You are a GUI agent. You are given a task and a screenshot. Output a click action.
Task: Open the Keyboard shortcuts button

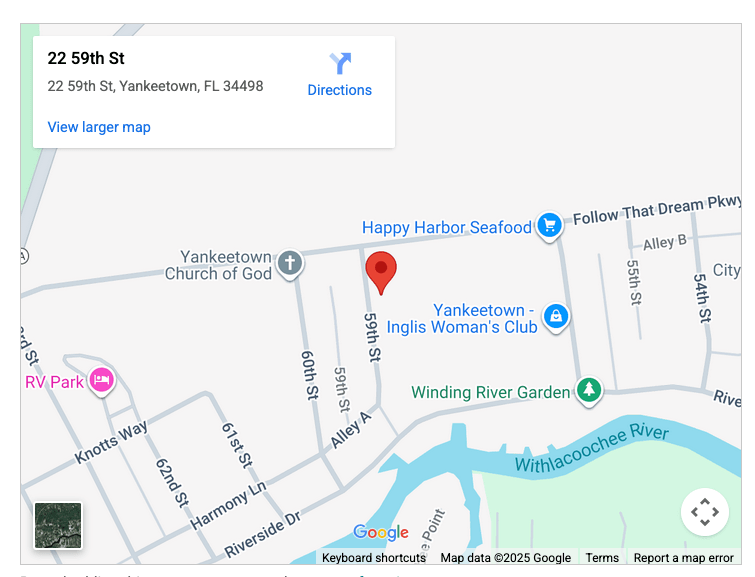[x=374, y=558]
